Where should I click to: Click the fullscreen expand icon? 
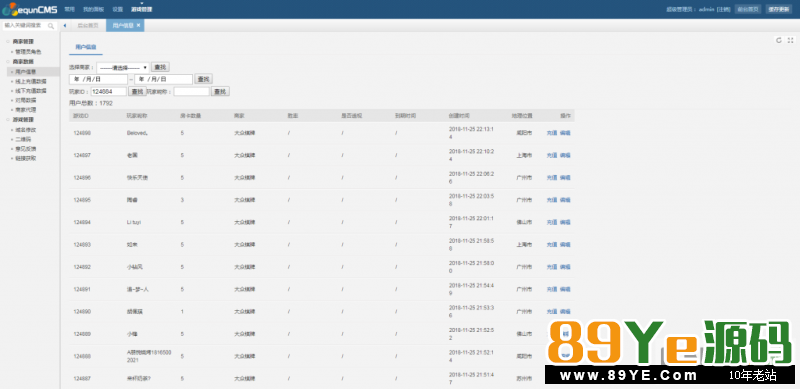tap(790, 40)
